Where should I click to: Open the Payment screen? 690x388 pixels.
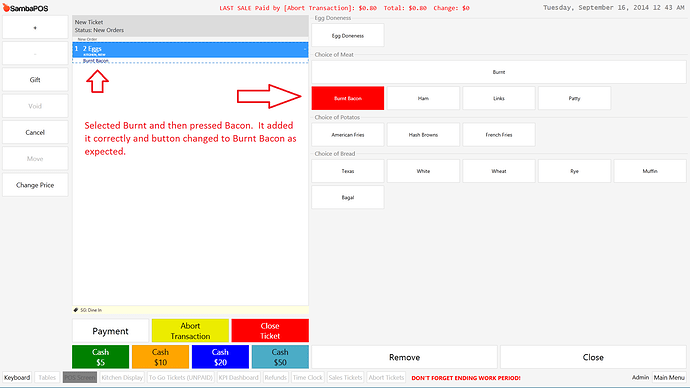[x=110, y=331]
